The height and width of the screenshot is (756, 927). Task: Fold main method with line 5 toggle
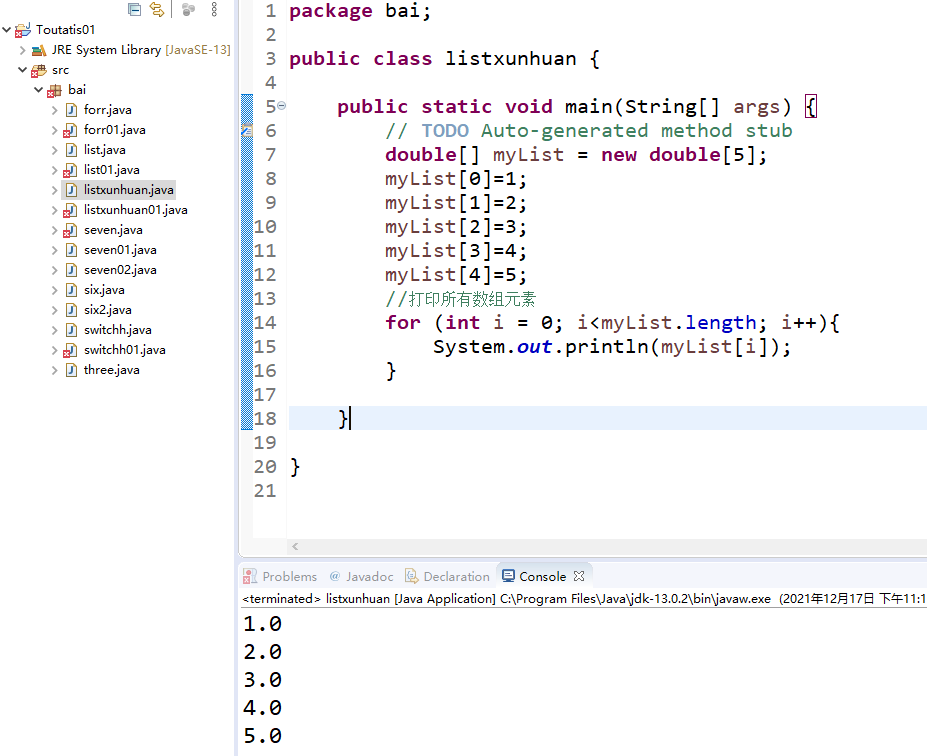[282, 106]
